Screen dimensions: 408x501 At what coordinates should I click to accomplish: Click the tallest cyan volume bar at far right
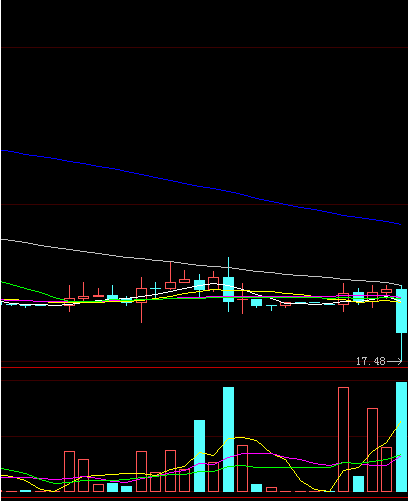point(401,437)
